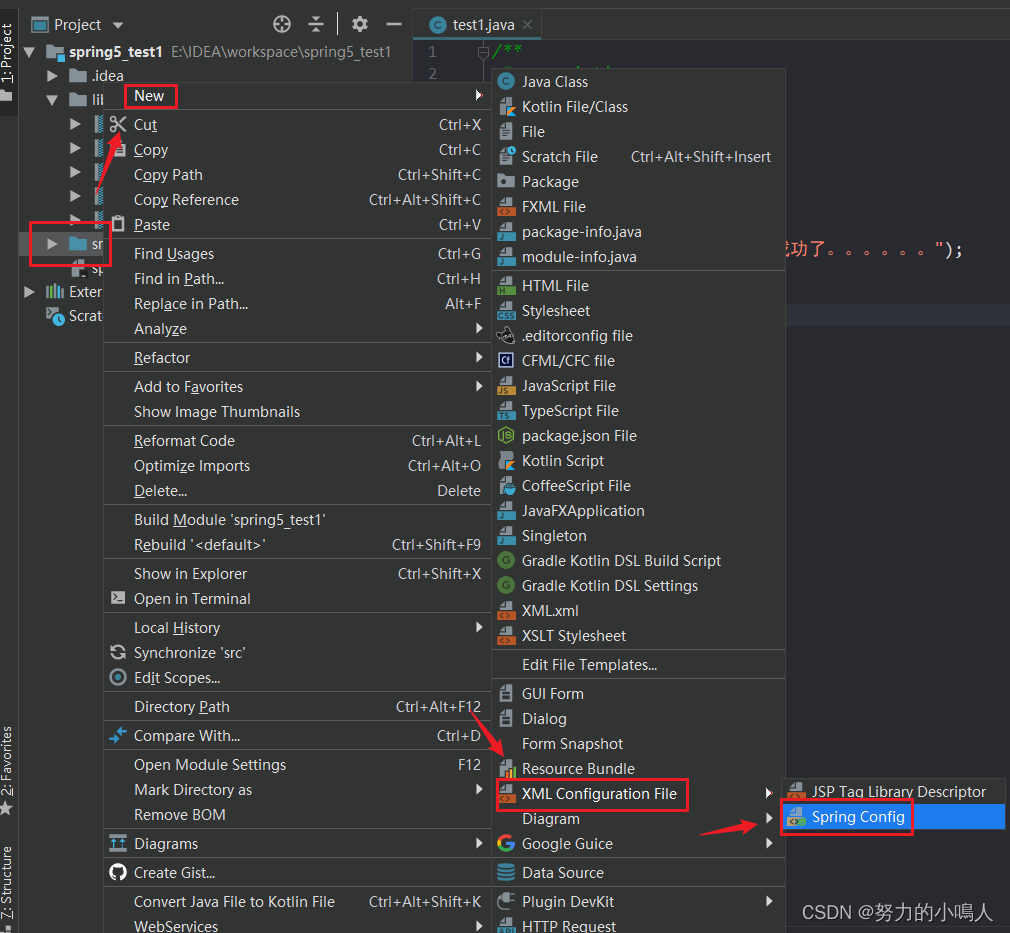Screen dimensions: 1010x933
Task: Click the Java Class icon in New submenu
Action: pos(507,81)
